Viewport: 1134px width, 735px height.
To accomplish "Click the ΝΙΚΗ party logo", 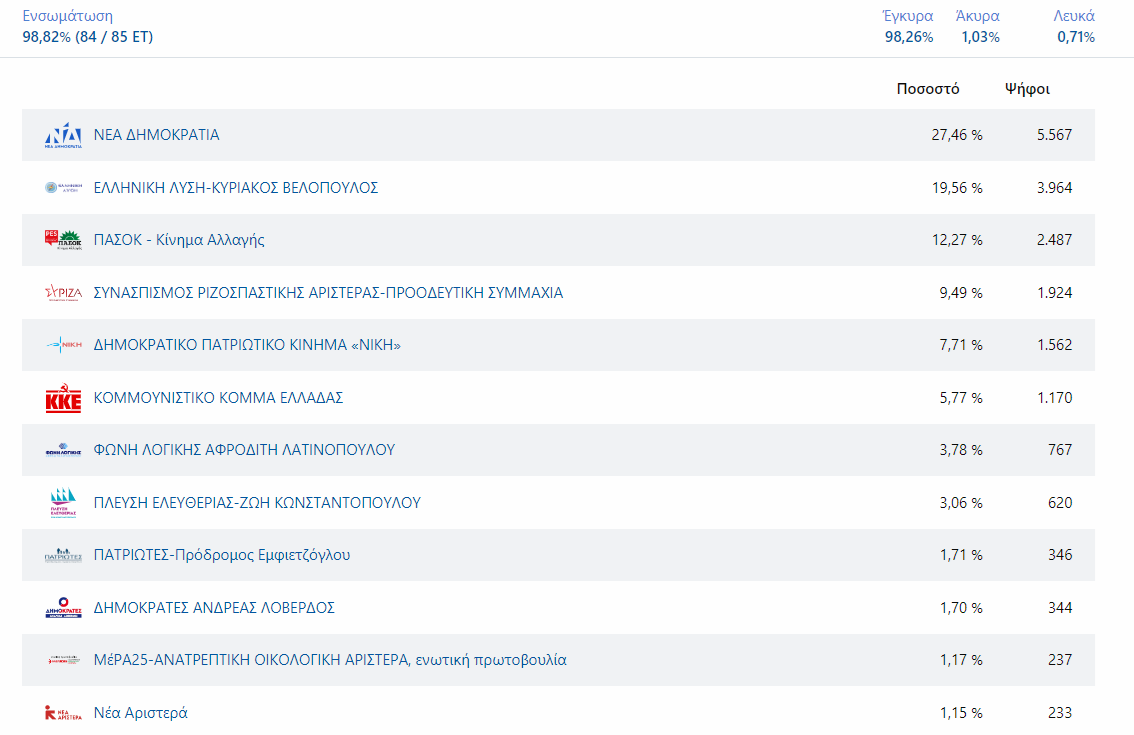I will [x=63, y=345].
